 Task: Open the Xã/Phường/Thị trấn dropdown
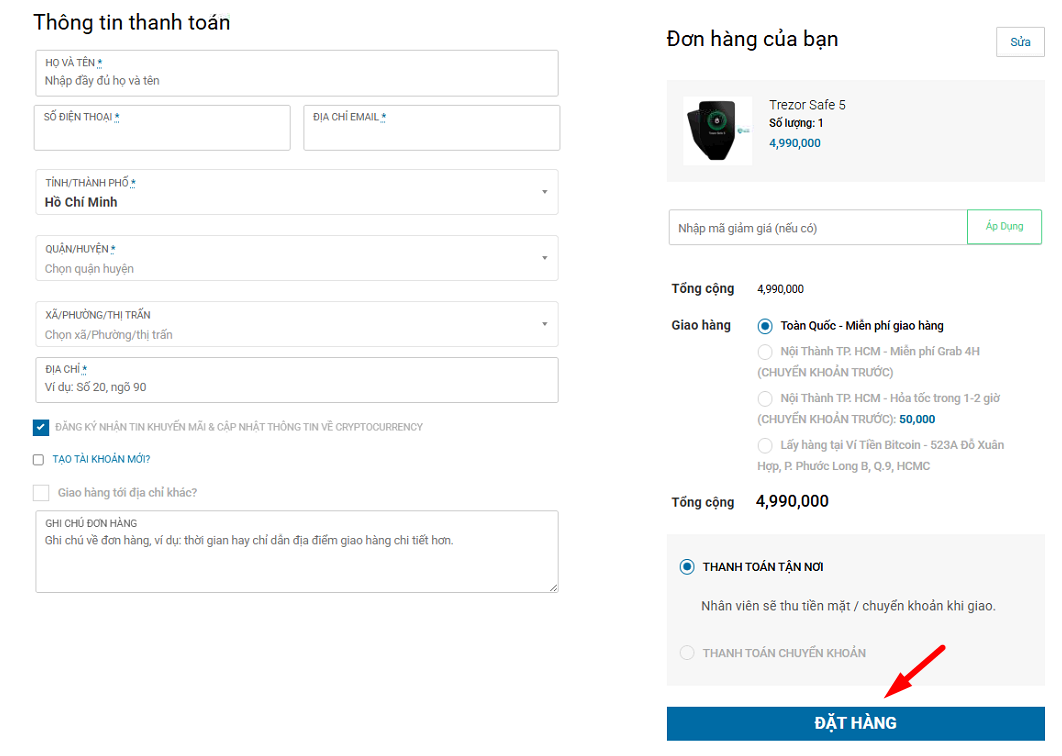[297, 324]
